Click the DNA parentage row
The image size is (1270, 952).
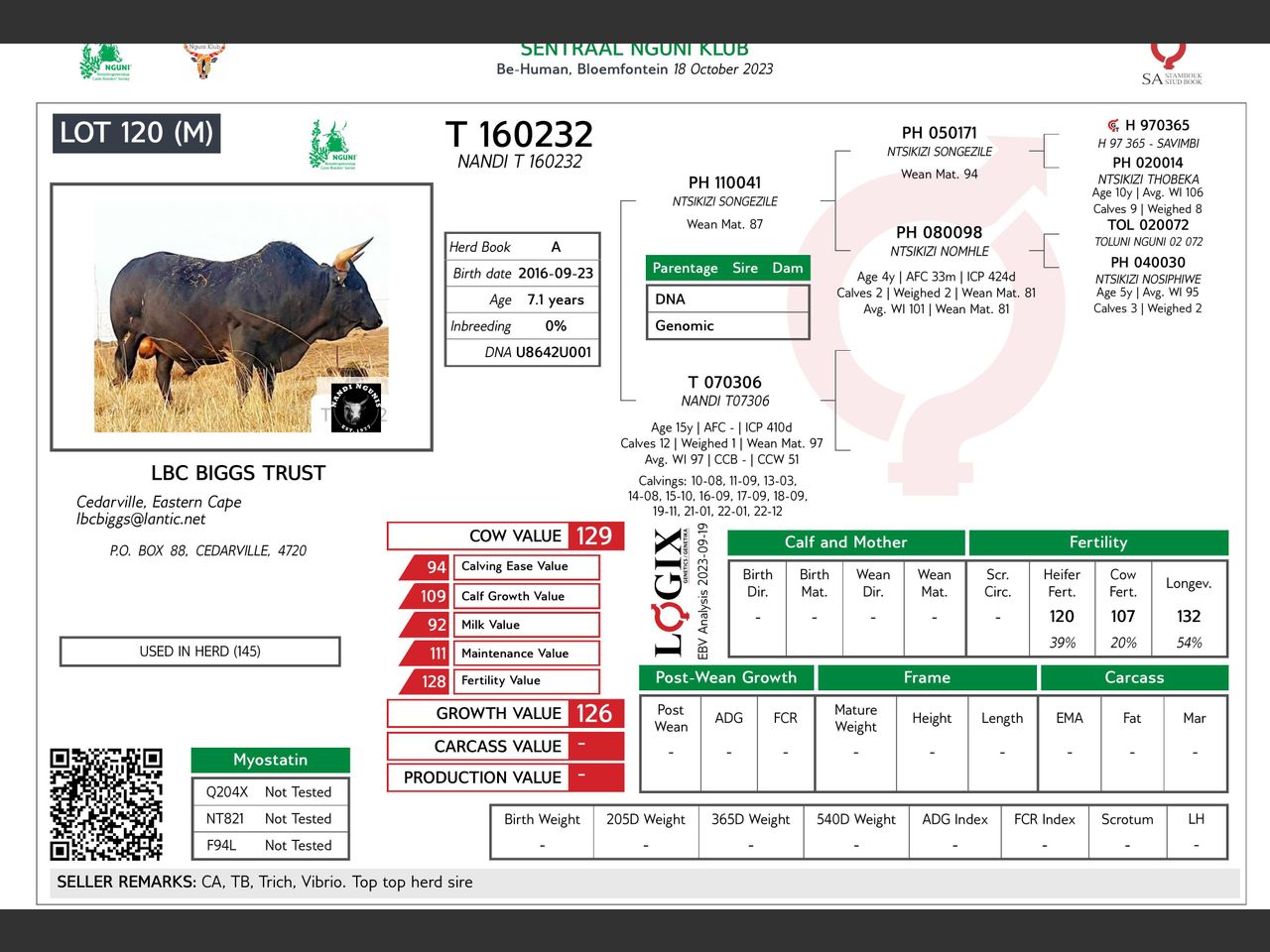727,298
